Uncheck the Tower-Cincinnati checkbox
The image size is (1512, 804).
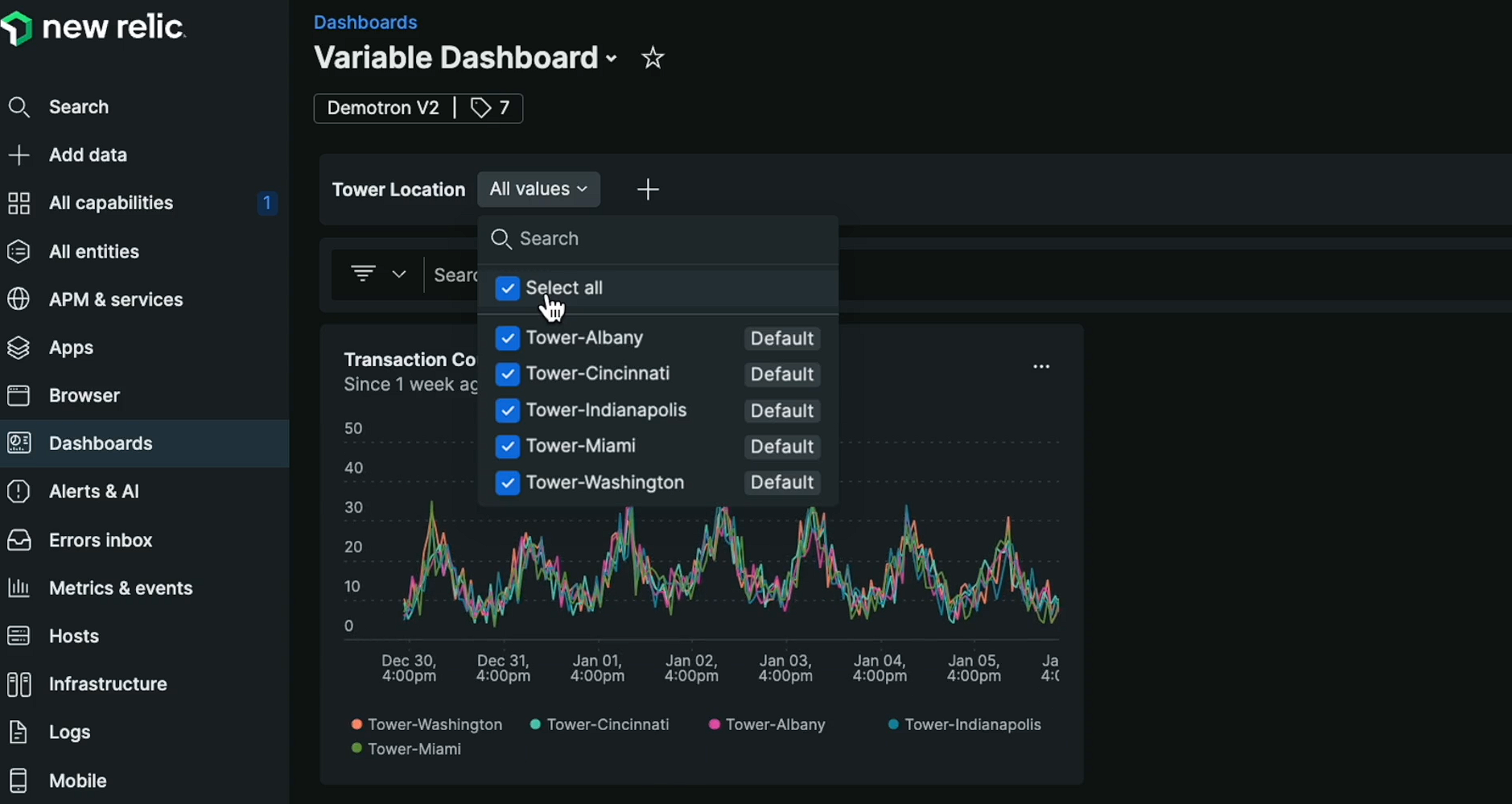507,374
